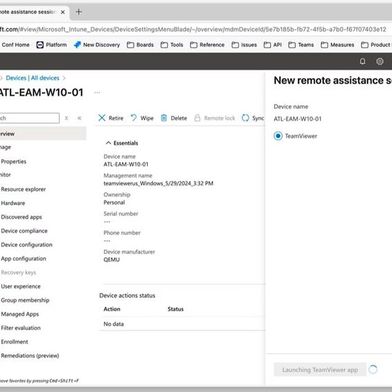Collapse the sidebar menu with double chevron
This screenshot has width=392, height=392.
point(79,118)
